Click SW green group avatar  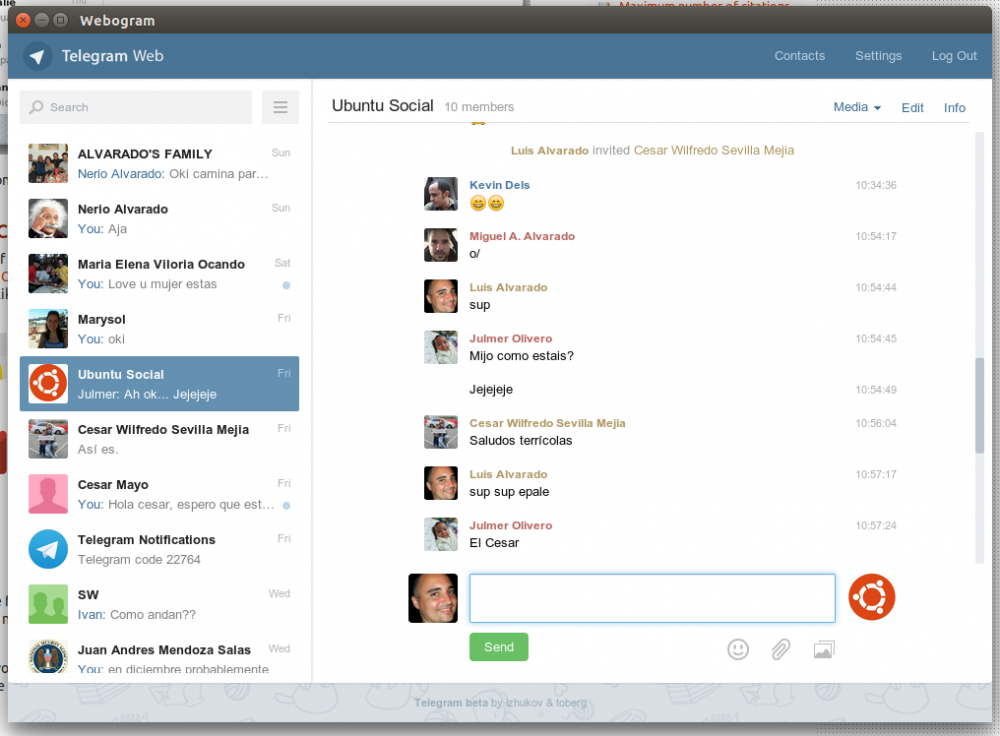pos(48,604)
